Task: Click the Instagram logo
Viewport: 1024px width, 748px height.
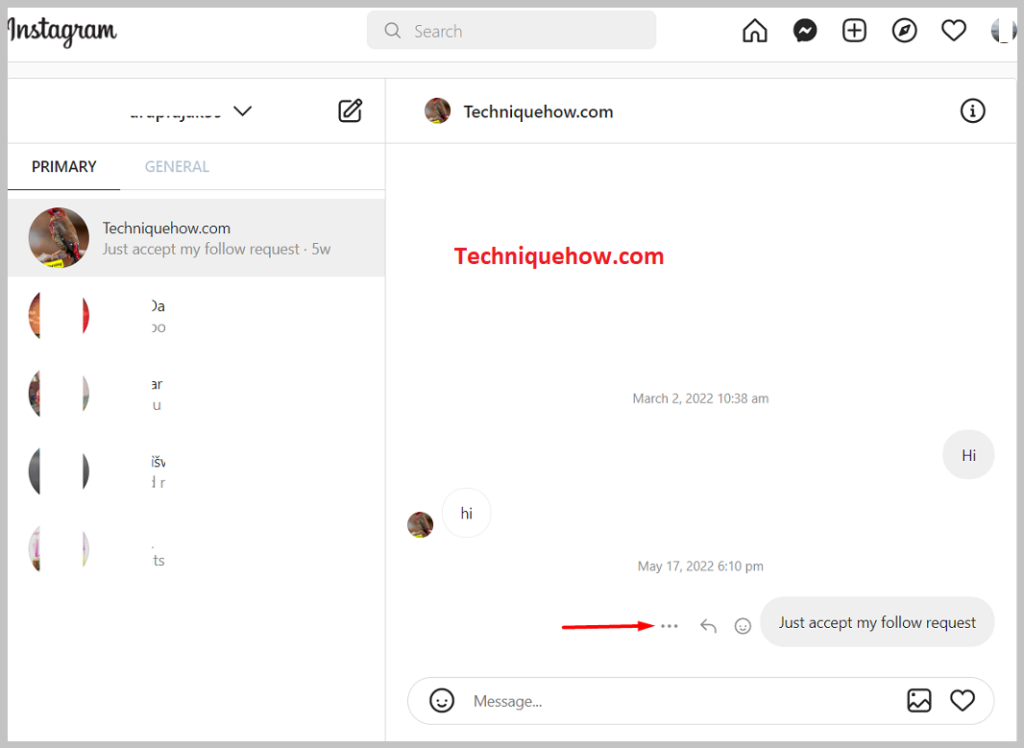Action: 62,31
